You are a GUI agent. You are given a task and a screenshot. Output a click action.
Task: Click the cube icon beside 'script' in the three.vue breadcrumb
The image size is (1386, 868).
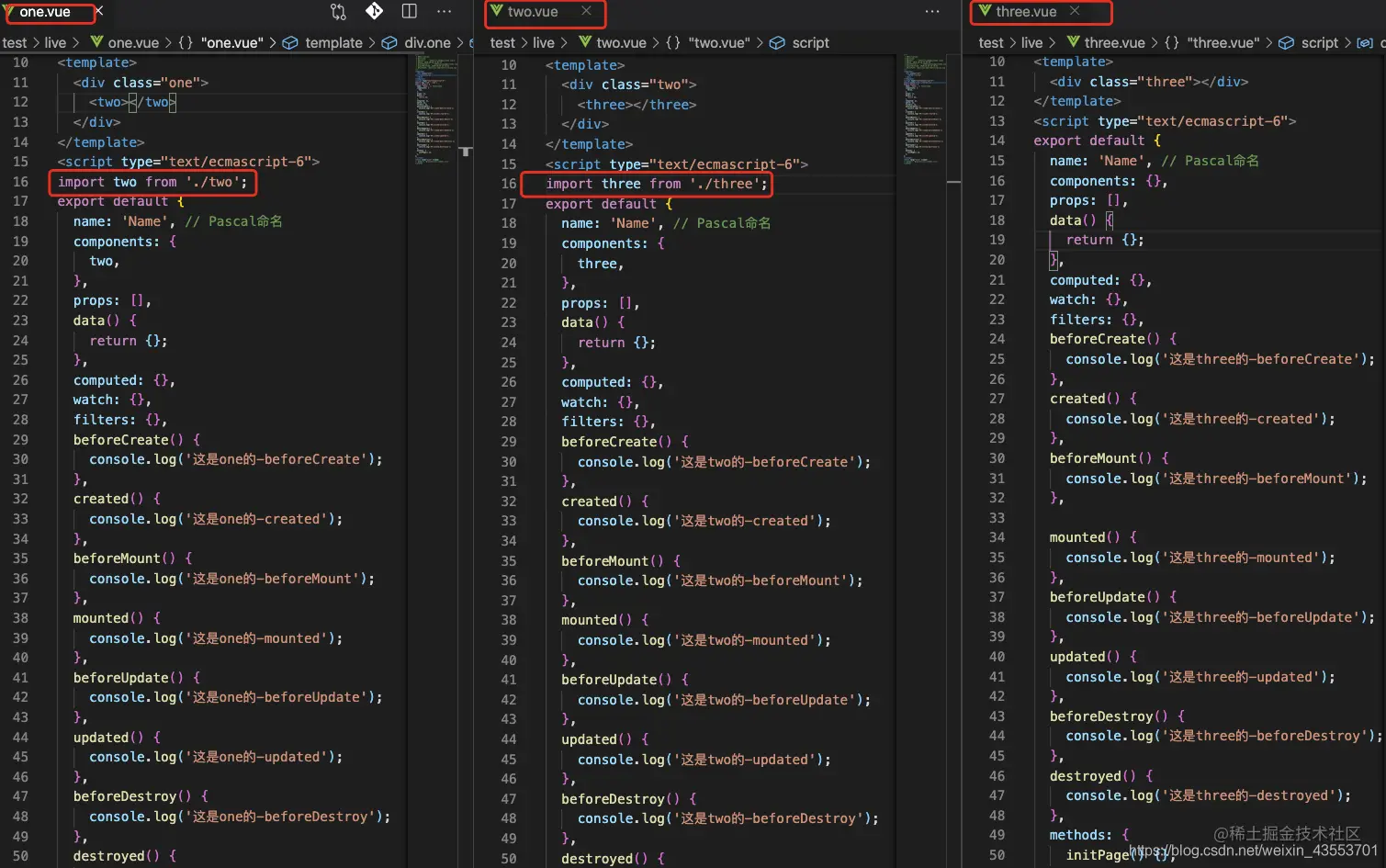pyautogui.click(x=1286, y=43)
